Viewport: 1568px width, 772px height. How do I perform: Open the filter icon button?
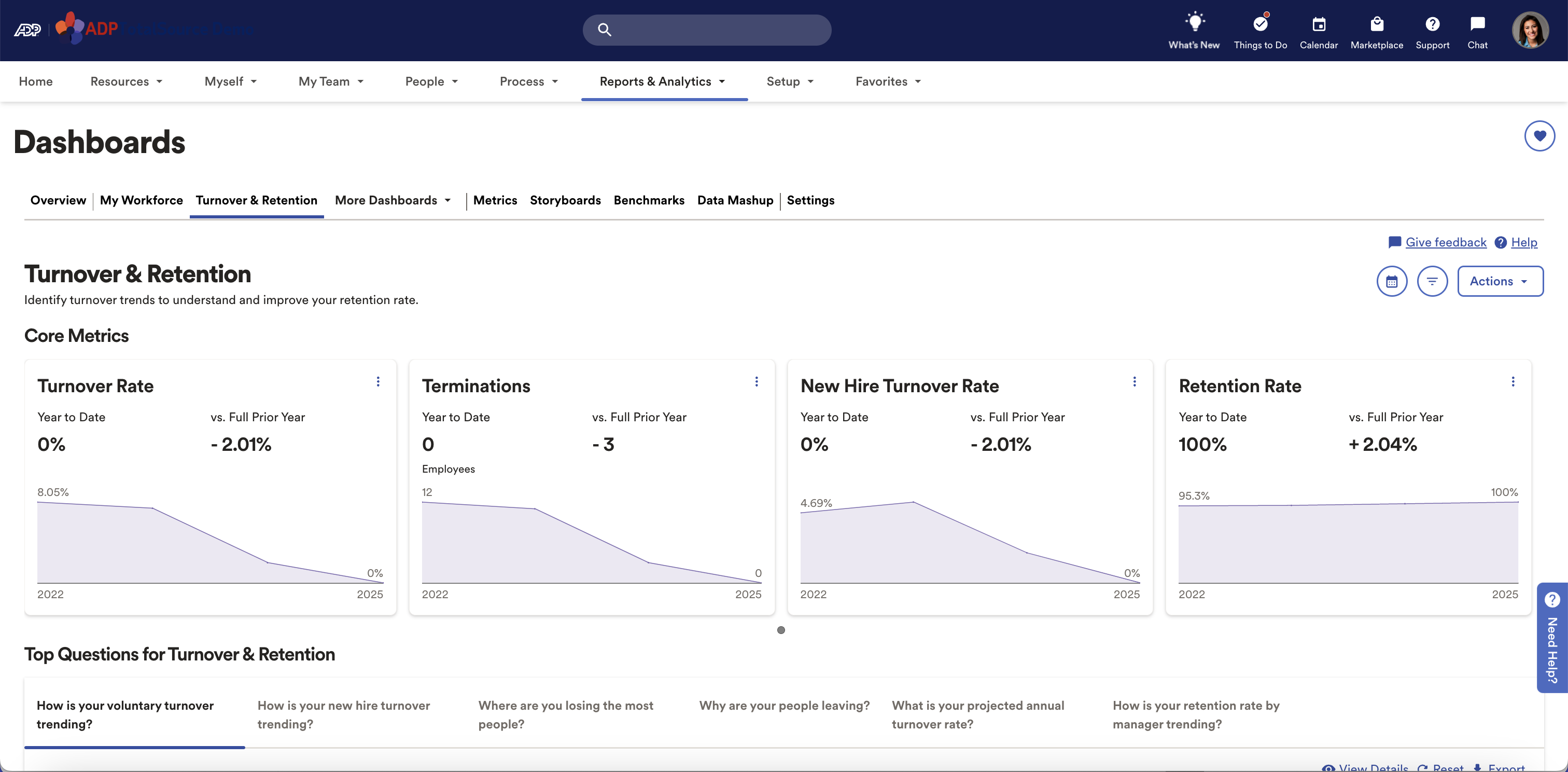tap(1432, 281)
